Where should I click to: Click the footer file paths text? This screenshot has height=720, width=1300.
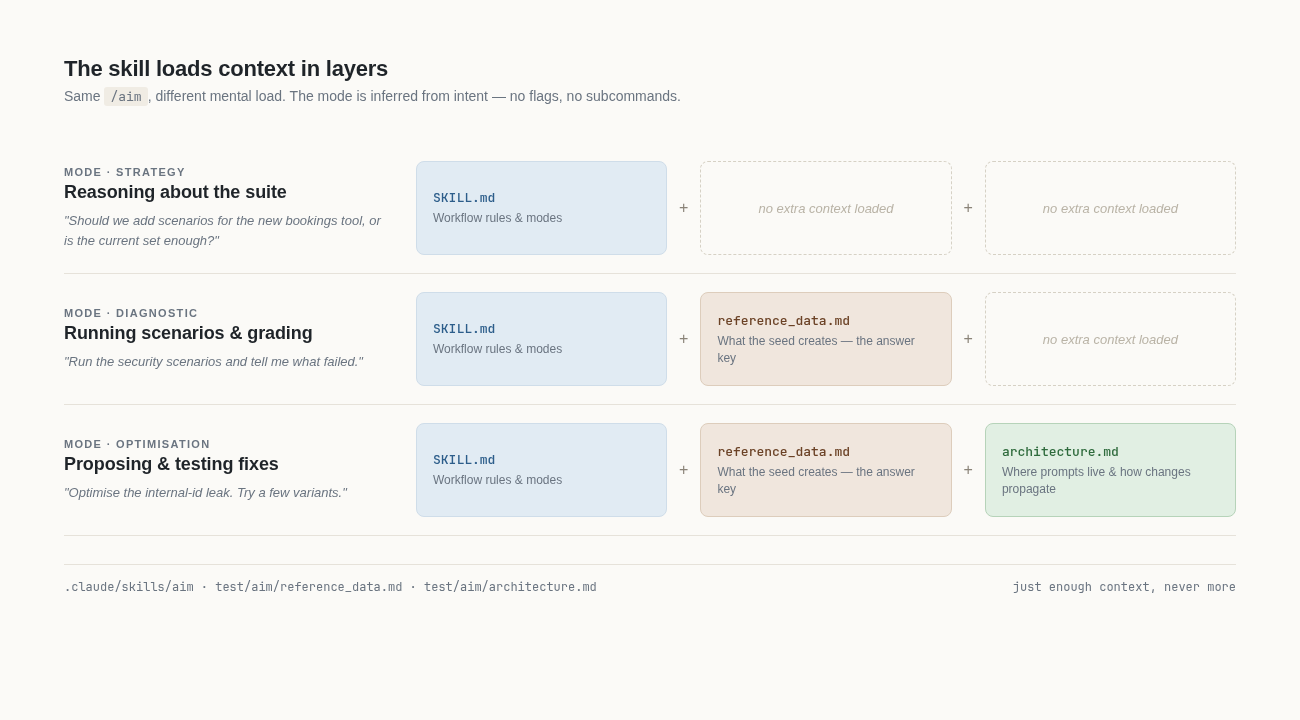point(330,587)
